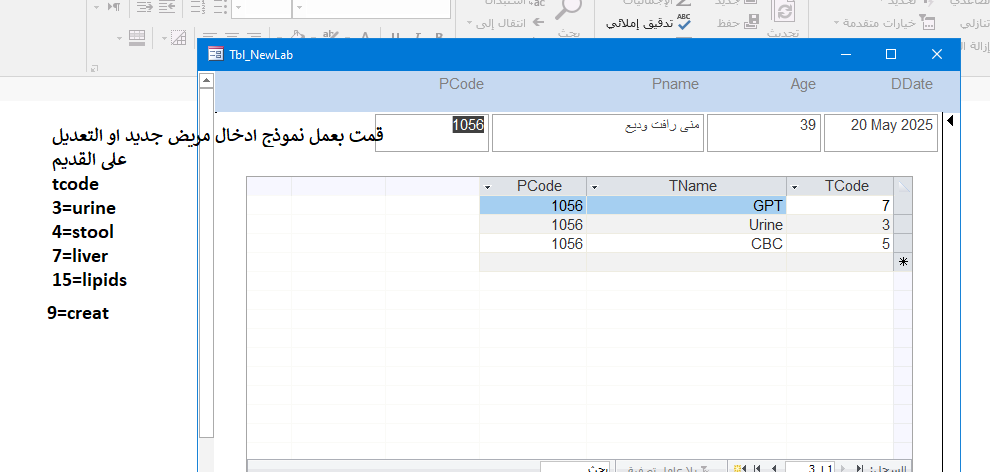This screenshot has width=990, height=472.
Task: Open the PCode column filter dropdown
Action: 487,187
